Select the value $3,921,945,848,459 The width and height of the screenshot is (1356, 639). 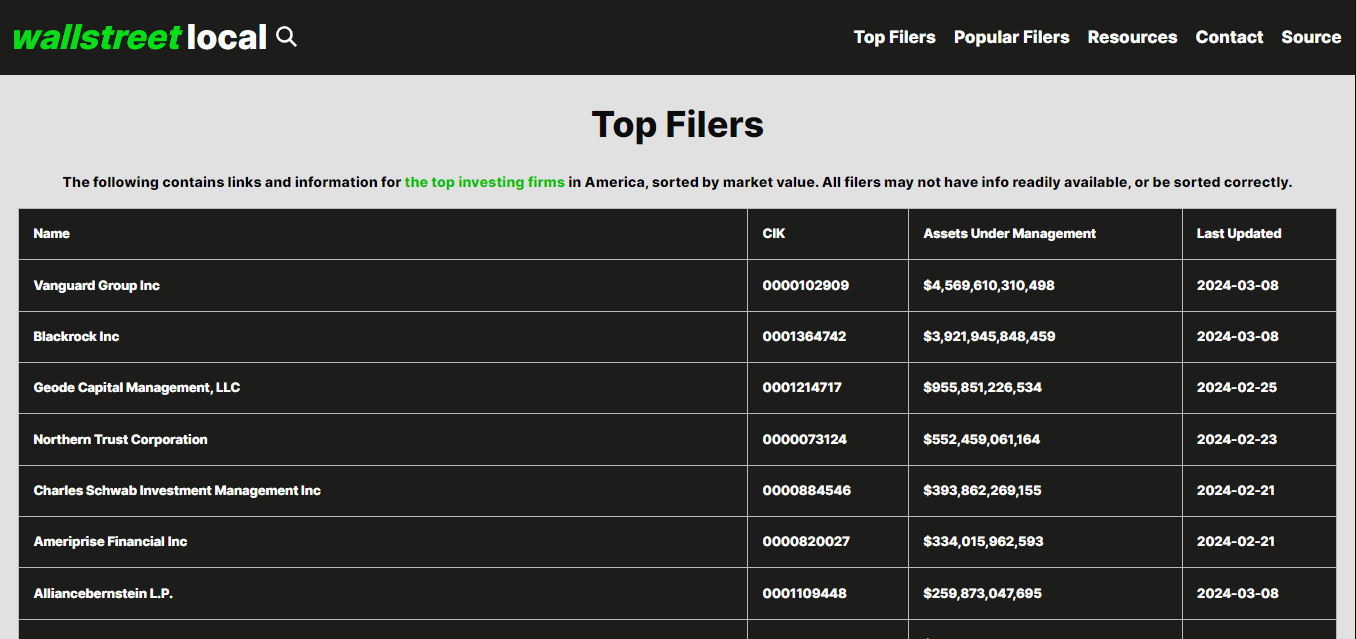(989, 336)
